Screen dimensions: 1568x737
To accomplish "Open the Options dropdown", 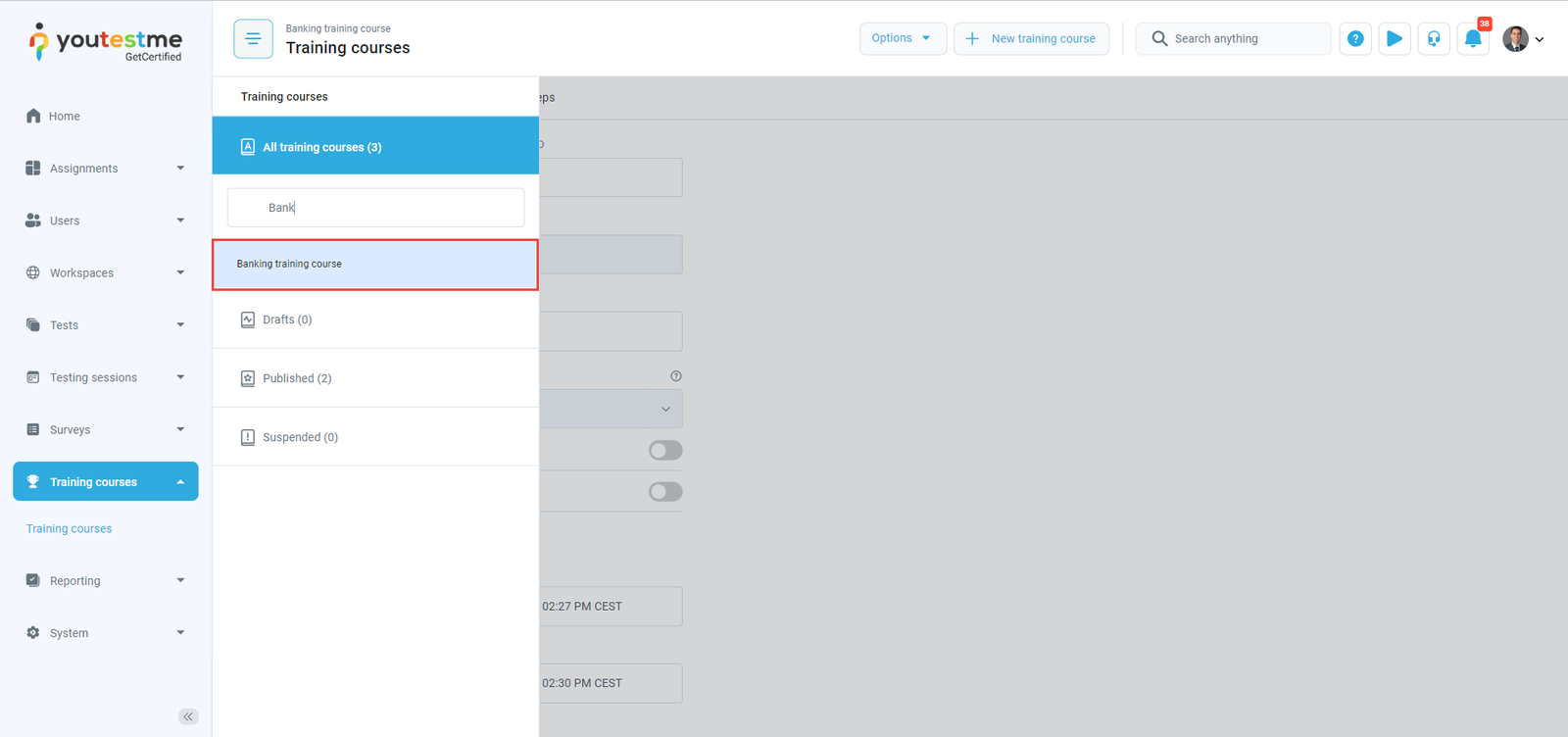I will [903, 38].
